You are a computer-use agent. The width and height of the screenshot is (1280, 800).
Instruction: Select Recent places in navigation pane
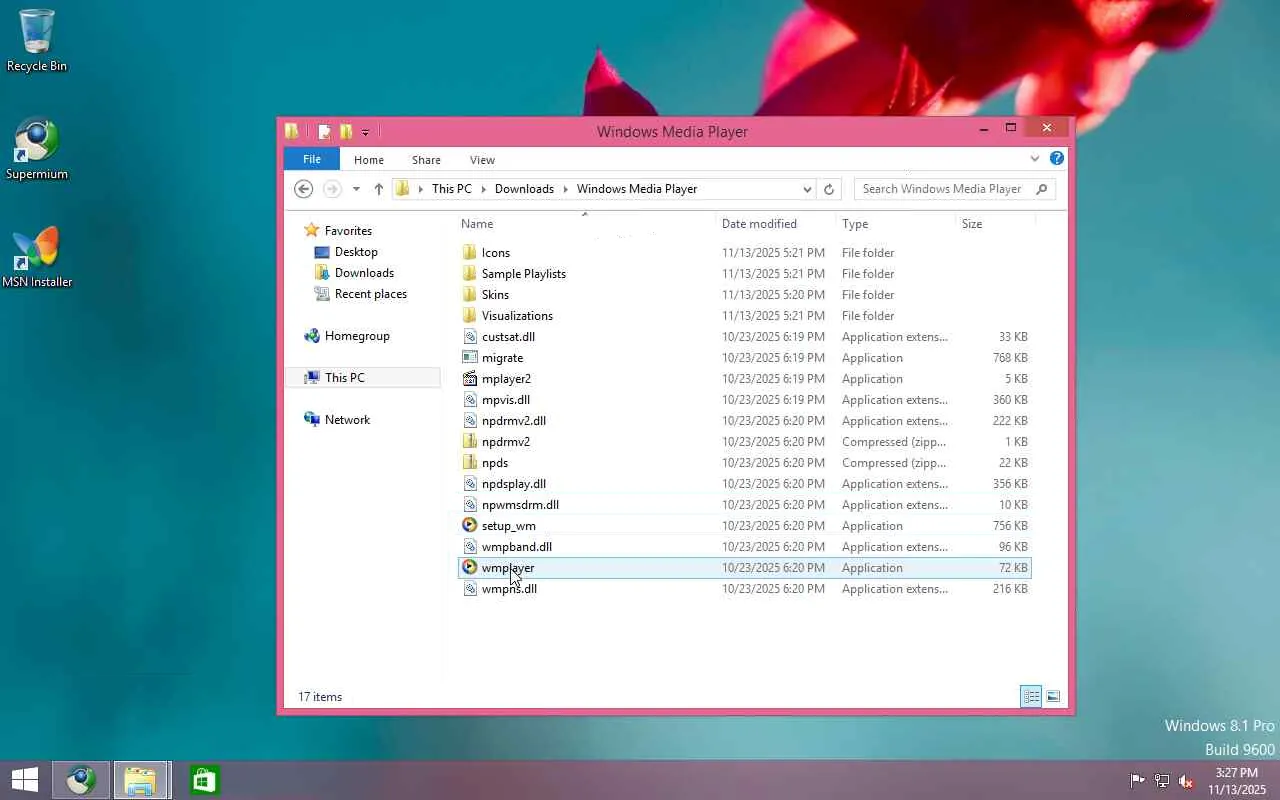[x=371, y=294]
